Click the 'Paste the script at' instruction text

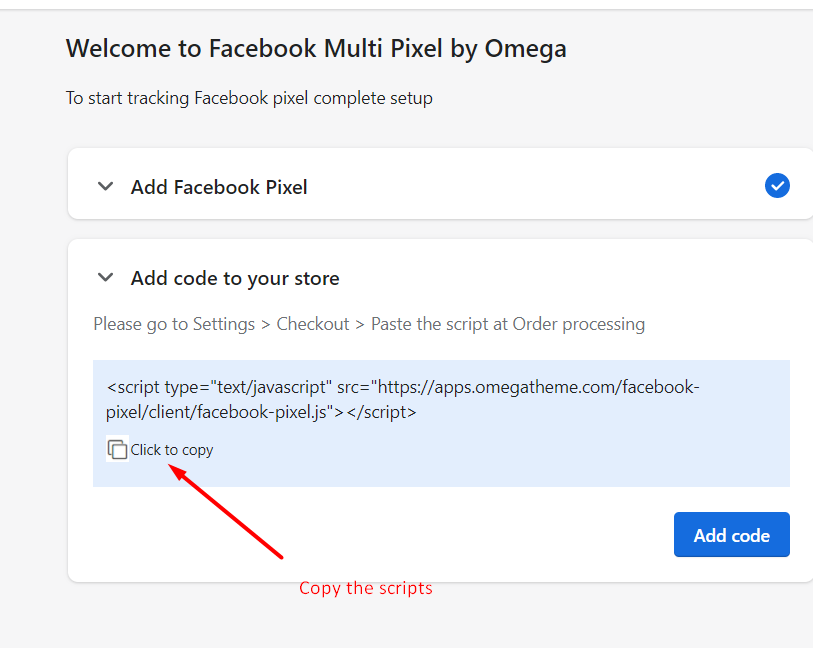[x=440, y=324]
